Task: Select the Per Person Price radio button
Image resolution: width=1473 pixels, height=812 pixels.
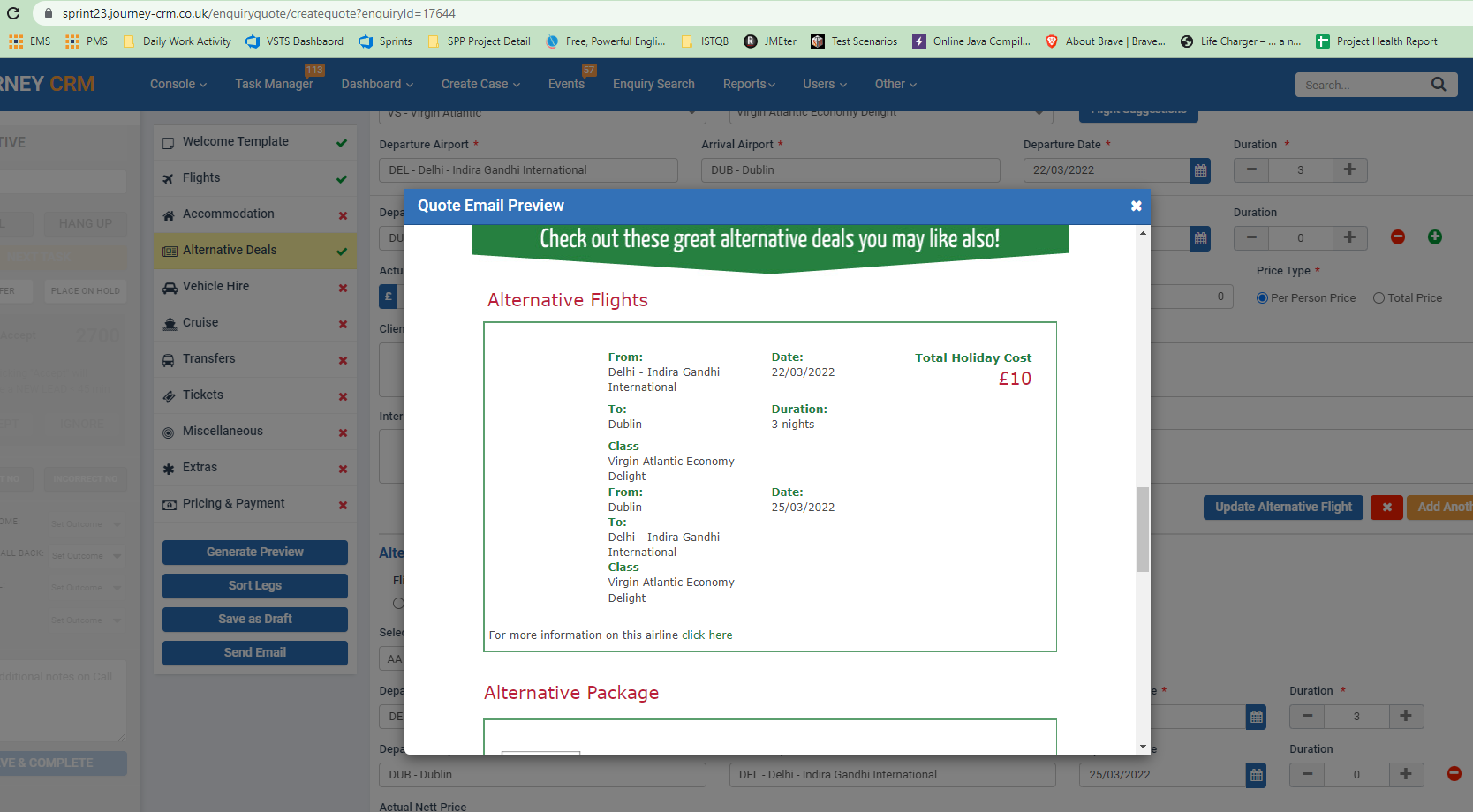Action: [1262, 298]
